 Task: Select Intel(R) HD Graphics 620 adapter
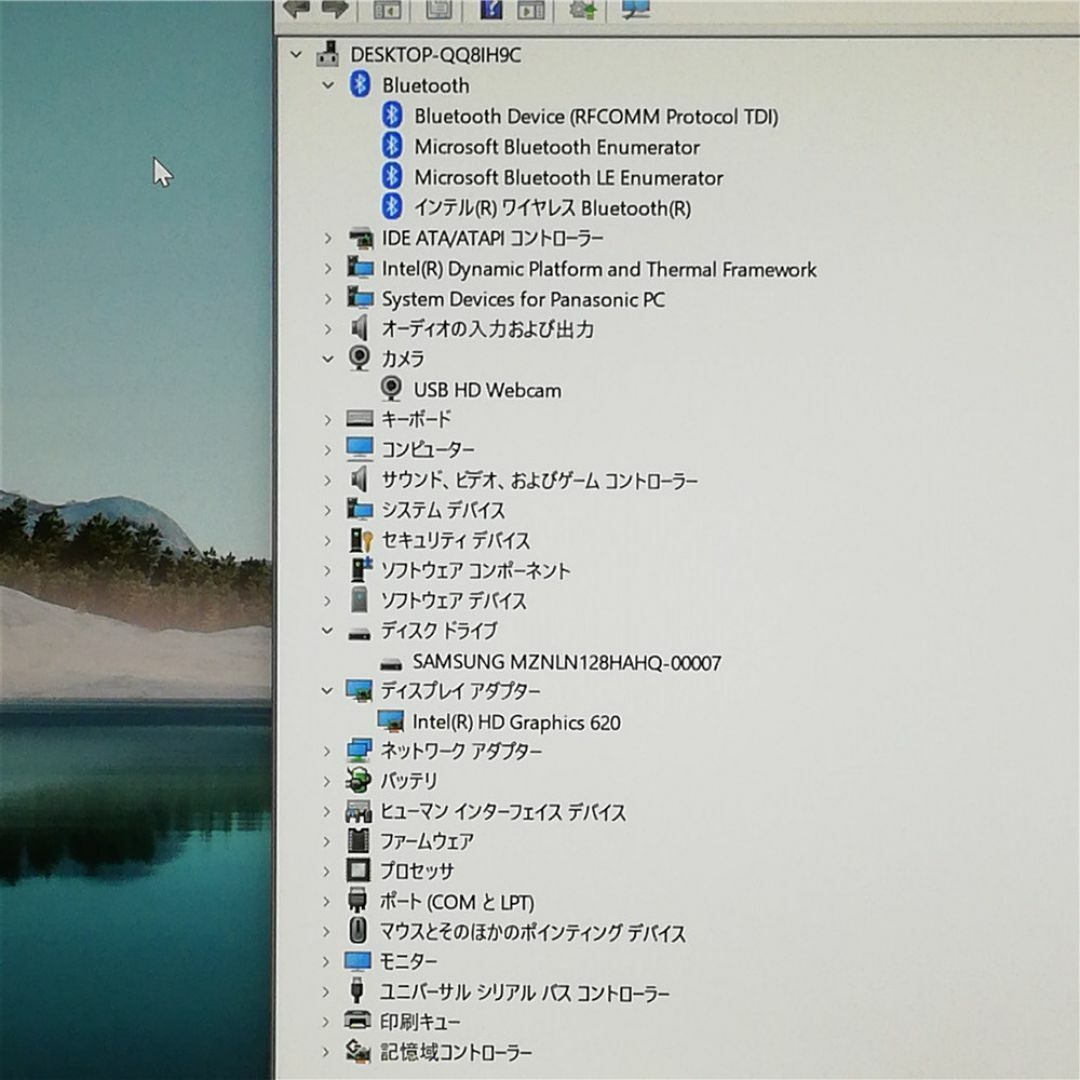coord(516,722)
